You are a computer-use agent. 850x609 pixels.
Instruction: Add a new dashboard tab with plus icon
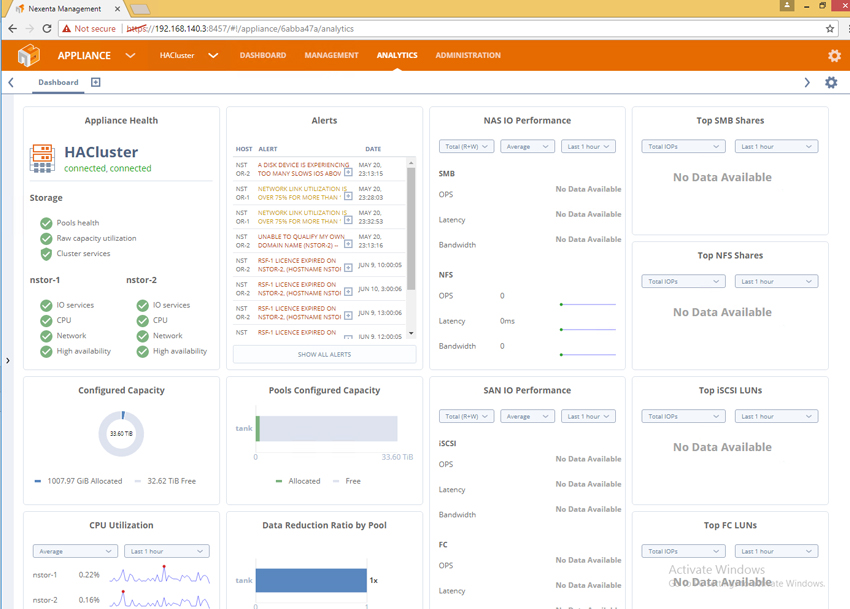click(95, 82)
